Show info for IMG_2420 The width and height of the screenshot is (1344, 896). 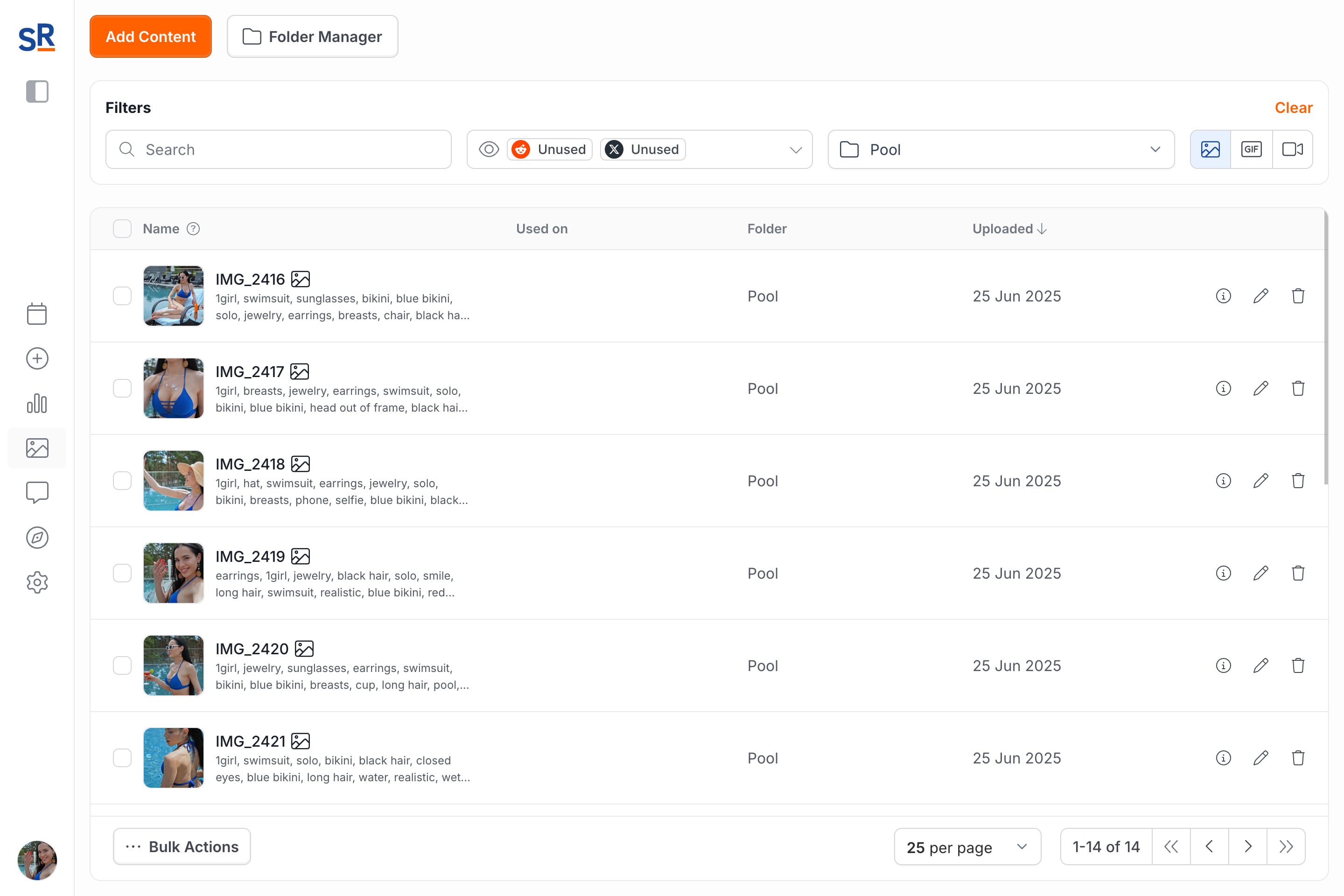pyautogui.click(x=1223, y=666)
